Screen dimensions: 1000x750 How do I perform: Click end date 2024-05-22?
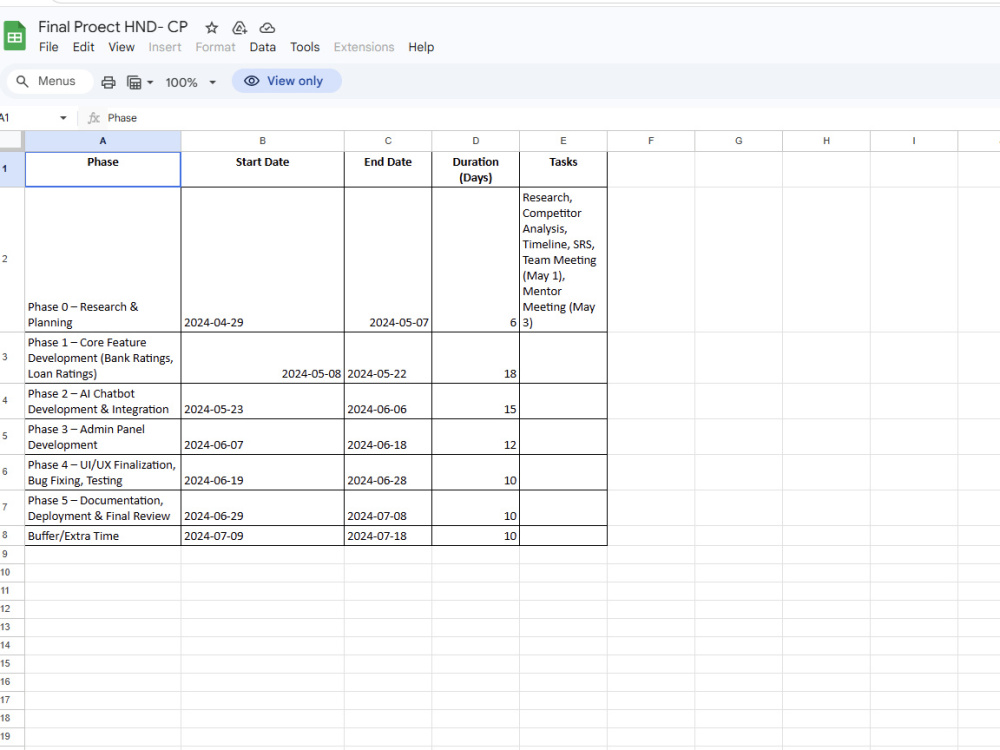[x=388, y=358]
